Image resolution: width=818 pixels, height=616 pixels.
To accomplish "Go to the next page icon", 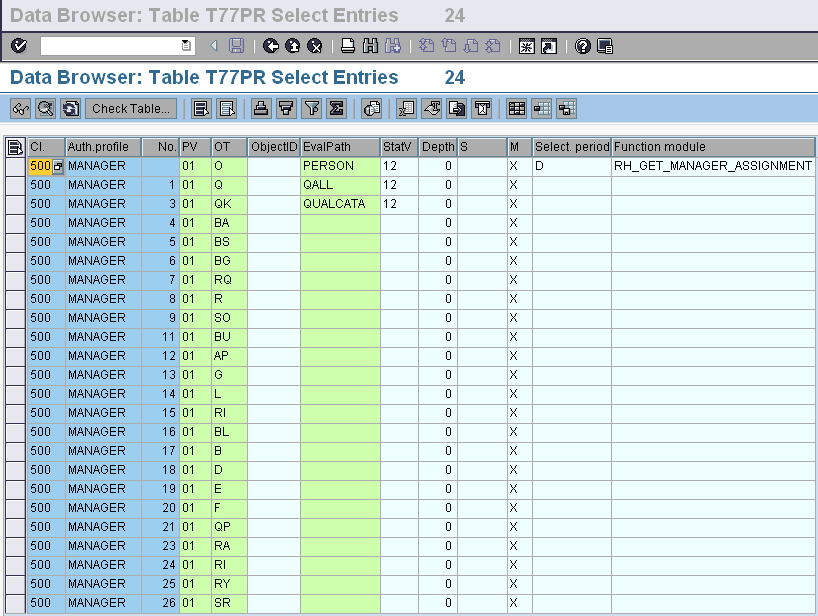I will 471,46.
